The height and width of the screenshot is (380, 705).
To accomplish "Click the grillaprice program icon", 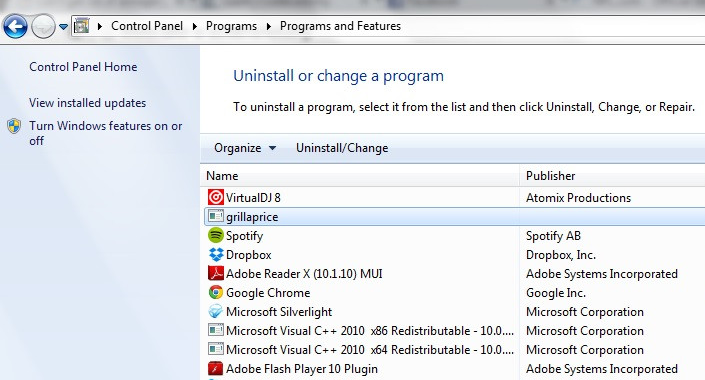I will click(x=216, y=216).
